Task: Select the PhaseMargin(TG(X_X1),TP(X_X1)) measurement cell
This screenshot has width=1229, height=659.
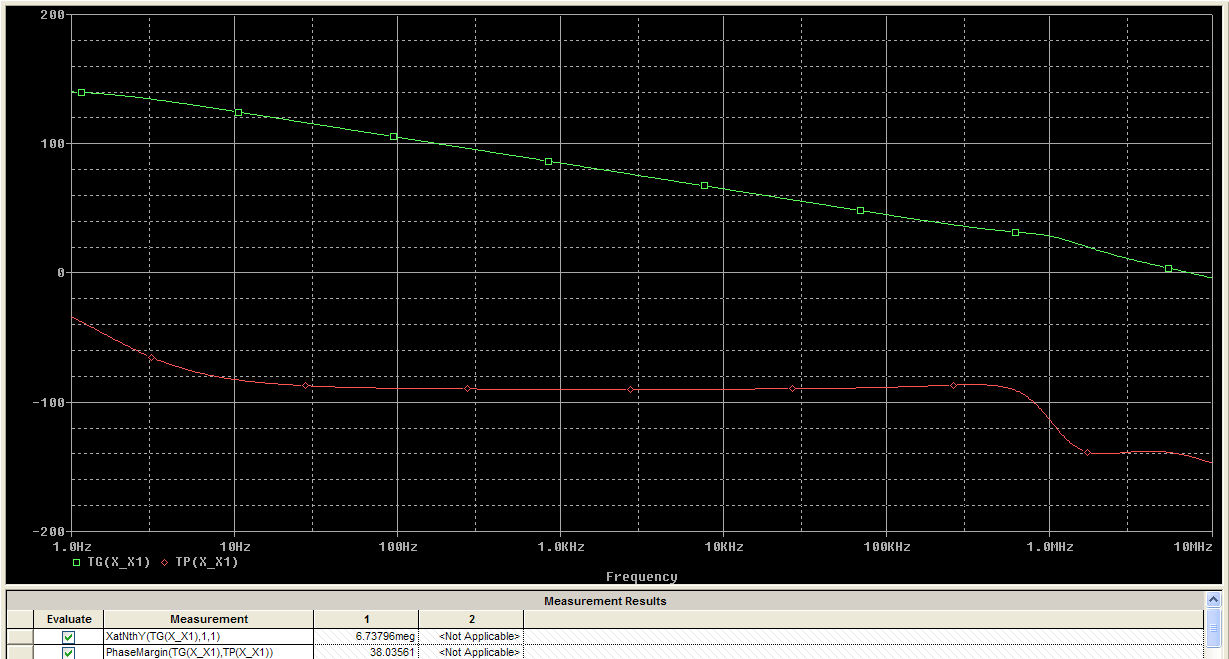Action: click(209, 652)
